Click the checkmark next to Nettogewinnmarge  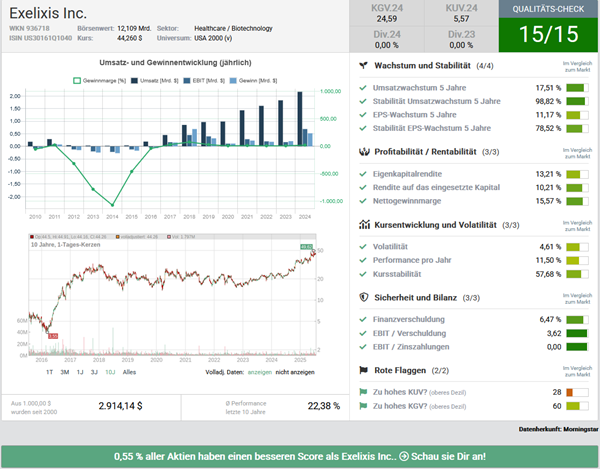363,201
